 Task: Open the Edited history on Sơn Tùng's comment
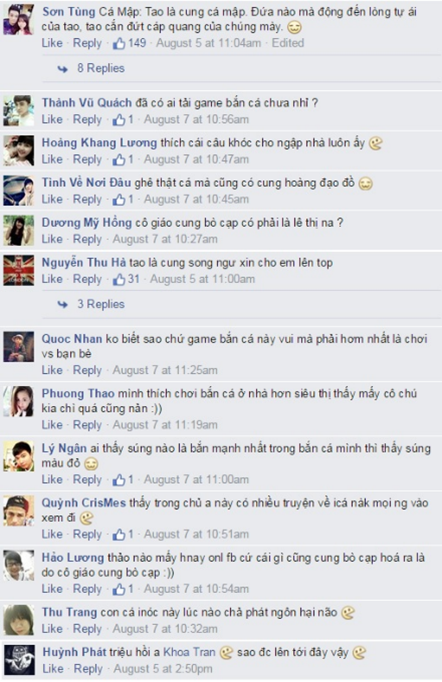tap(288, 43)
